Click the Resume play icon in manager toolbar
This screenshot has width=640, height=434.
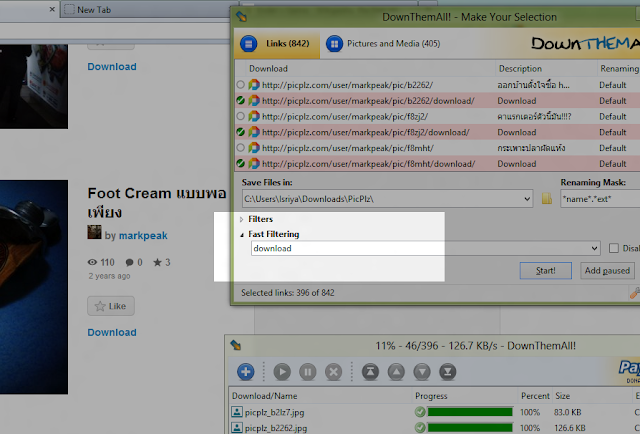[x=282, y=372]
